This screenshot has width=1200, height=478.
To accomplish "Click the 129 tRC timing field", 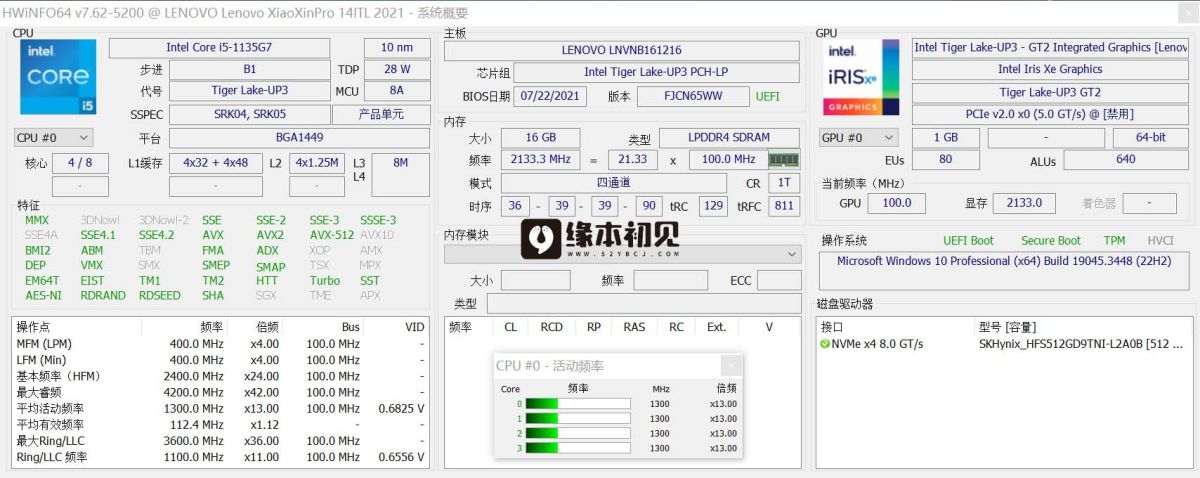I will (712, 206).
